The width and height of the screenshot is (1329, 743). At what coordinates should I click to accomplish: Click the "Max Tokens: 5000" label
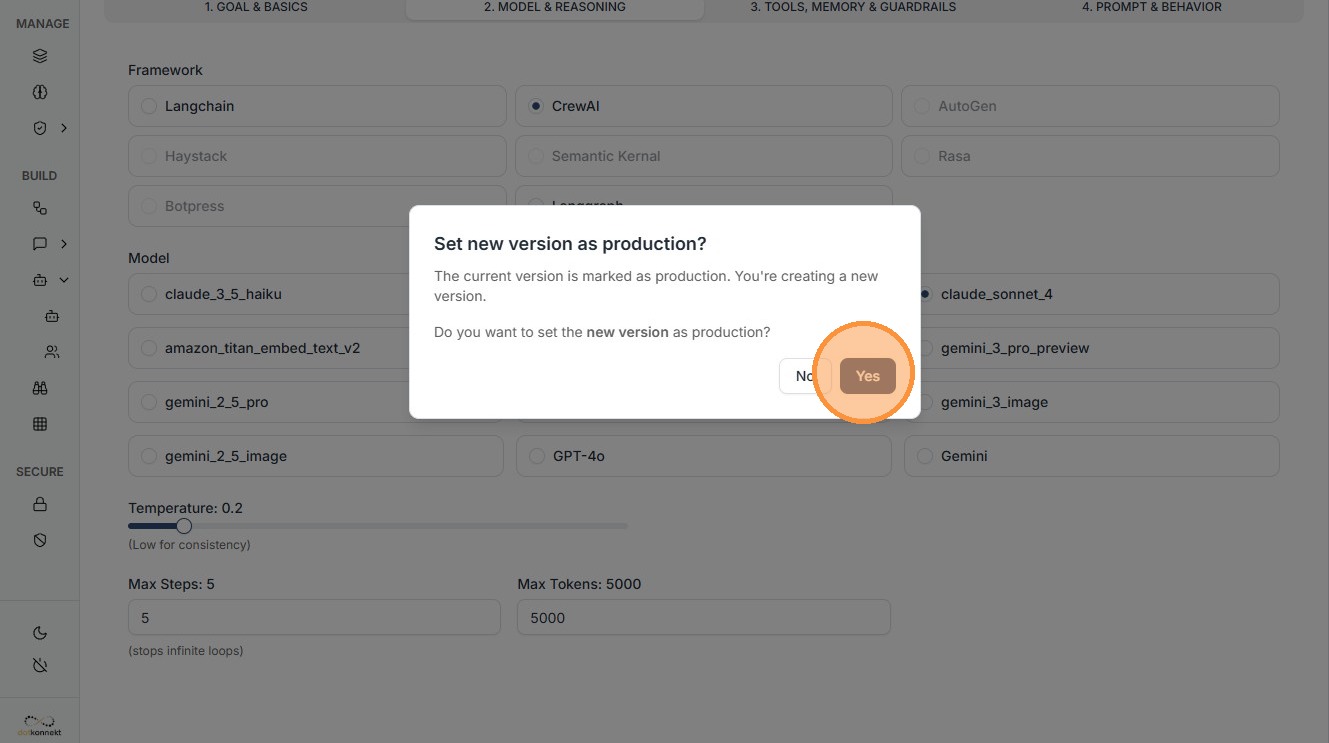pos(579,584)
